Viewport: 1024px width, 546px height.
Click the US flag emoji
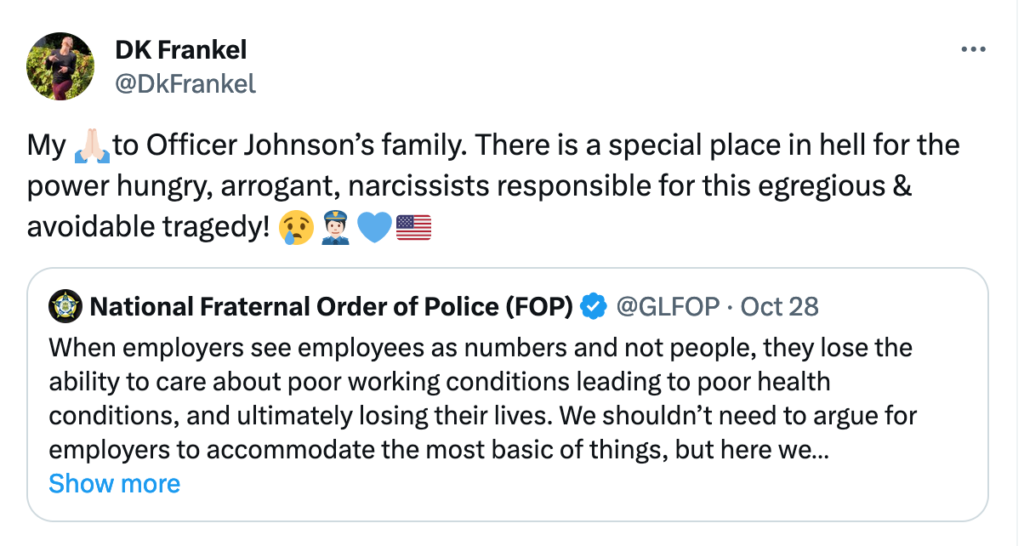click(x=413, y=228)
